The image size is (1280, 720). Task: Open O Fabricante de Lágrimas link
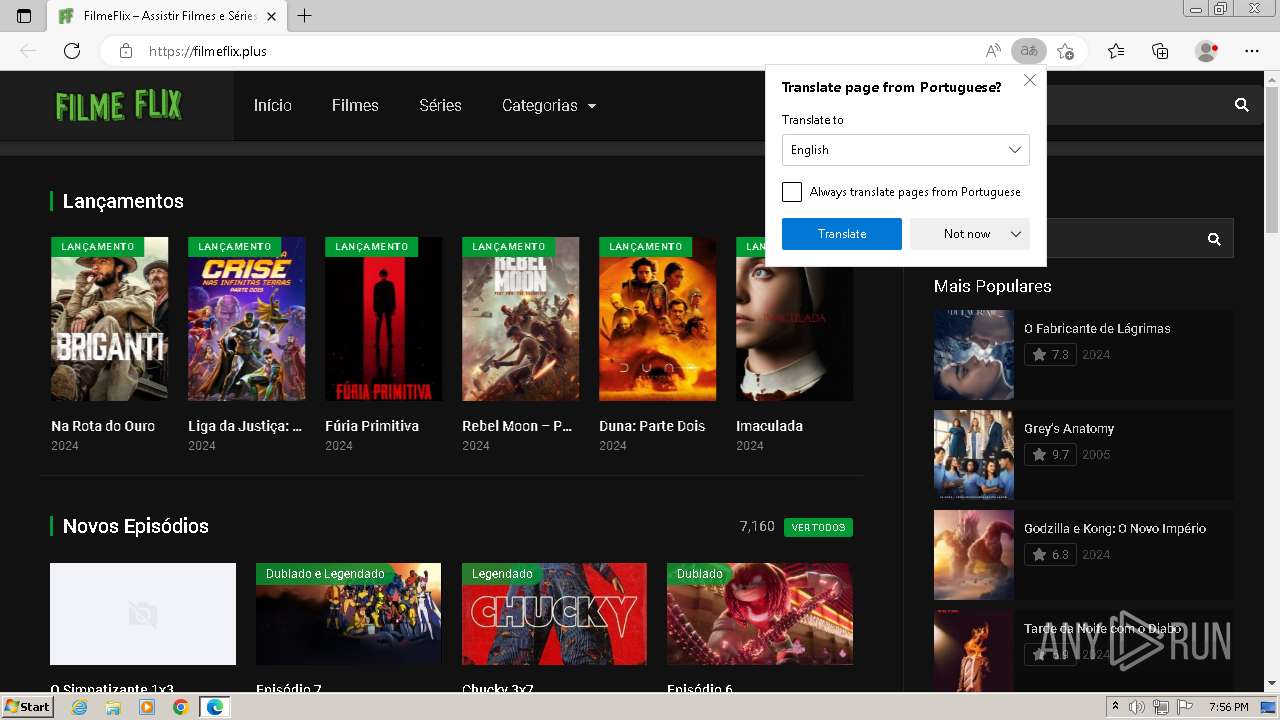point(1097,328)
